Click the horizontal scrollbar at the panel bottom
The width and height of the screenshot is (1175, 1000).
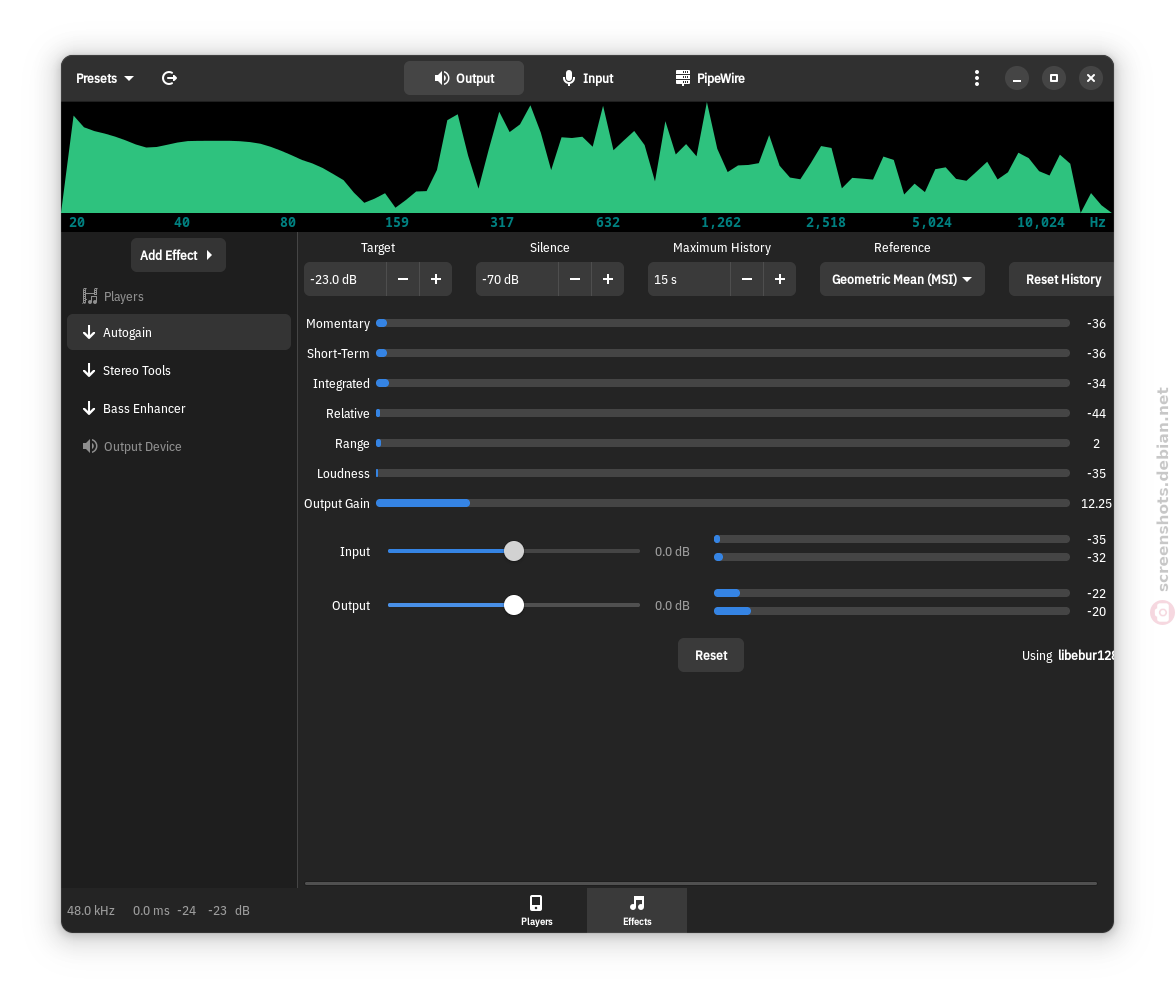tap(701, 884)
